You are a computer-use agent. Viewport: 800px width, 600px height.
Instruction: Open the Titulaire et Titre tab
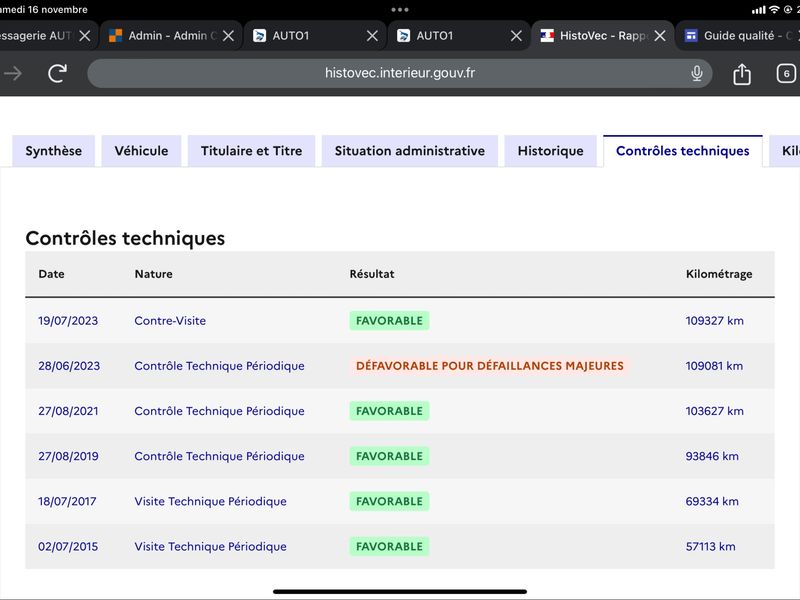tap(252, 151)
